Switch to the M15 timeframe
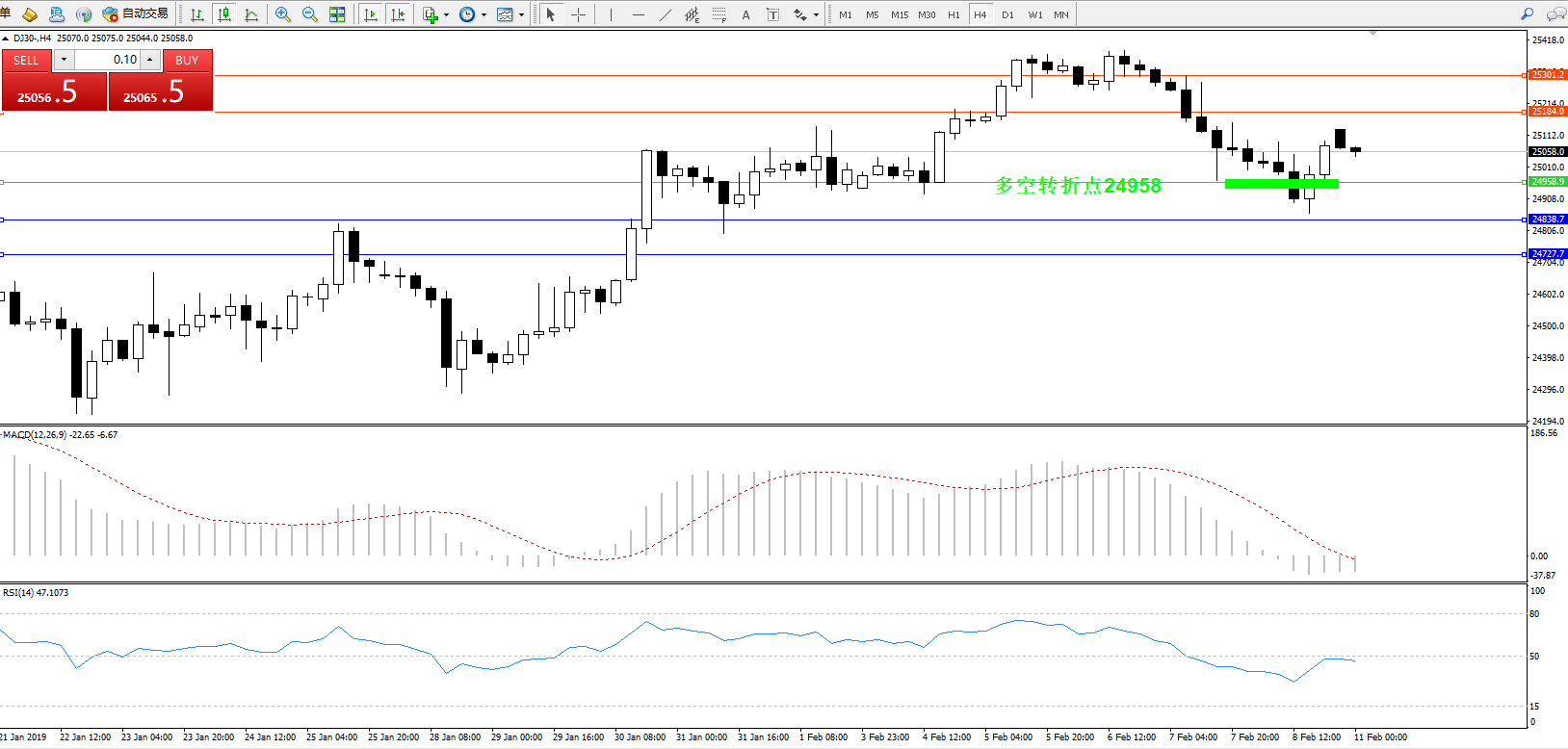1568x749 pixels. pyautogui.click(x=900, y=14)
